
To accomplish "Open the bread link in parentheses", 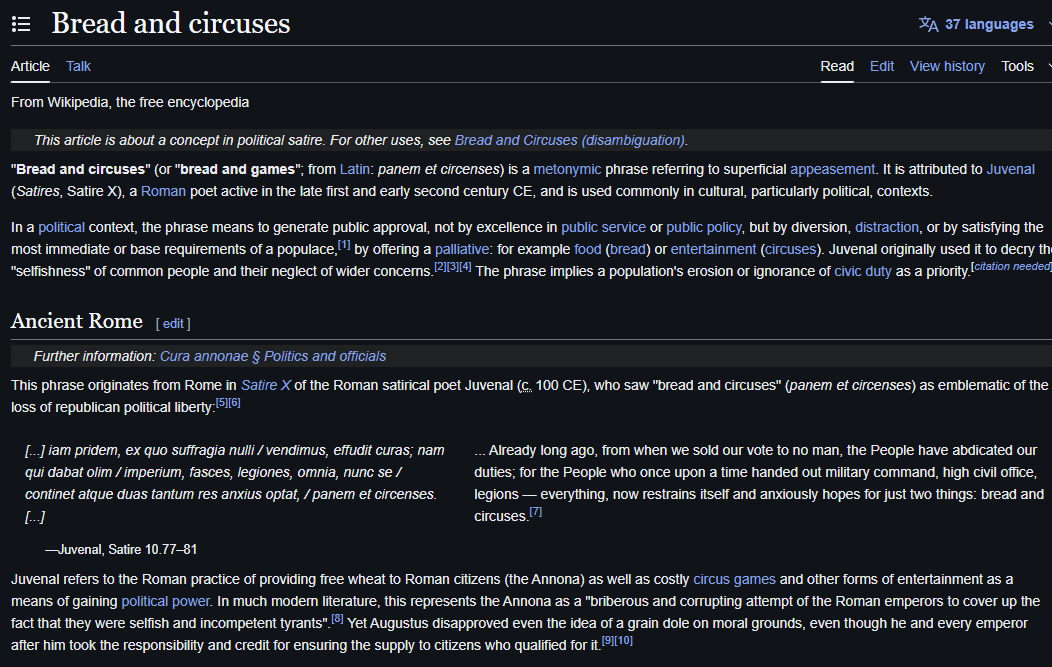I will 627,250.
